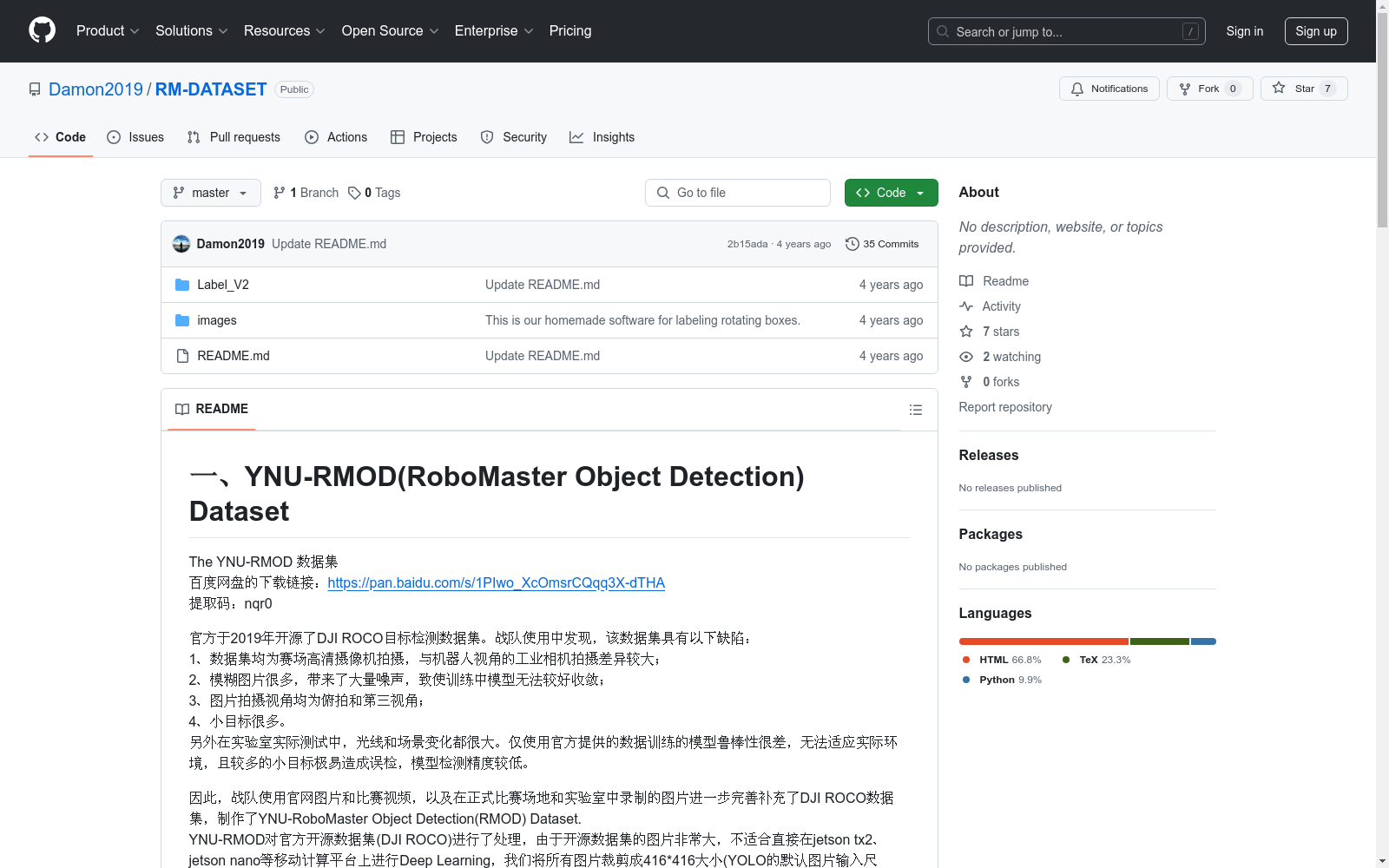Open the images folder name link
This screenshot has width=1389, height=868.
(217, 320)
